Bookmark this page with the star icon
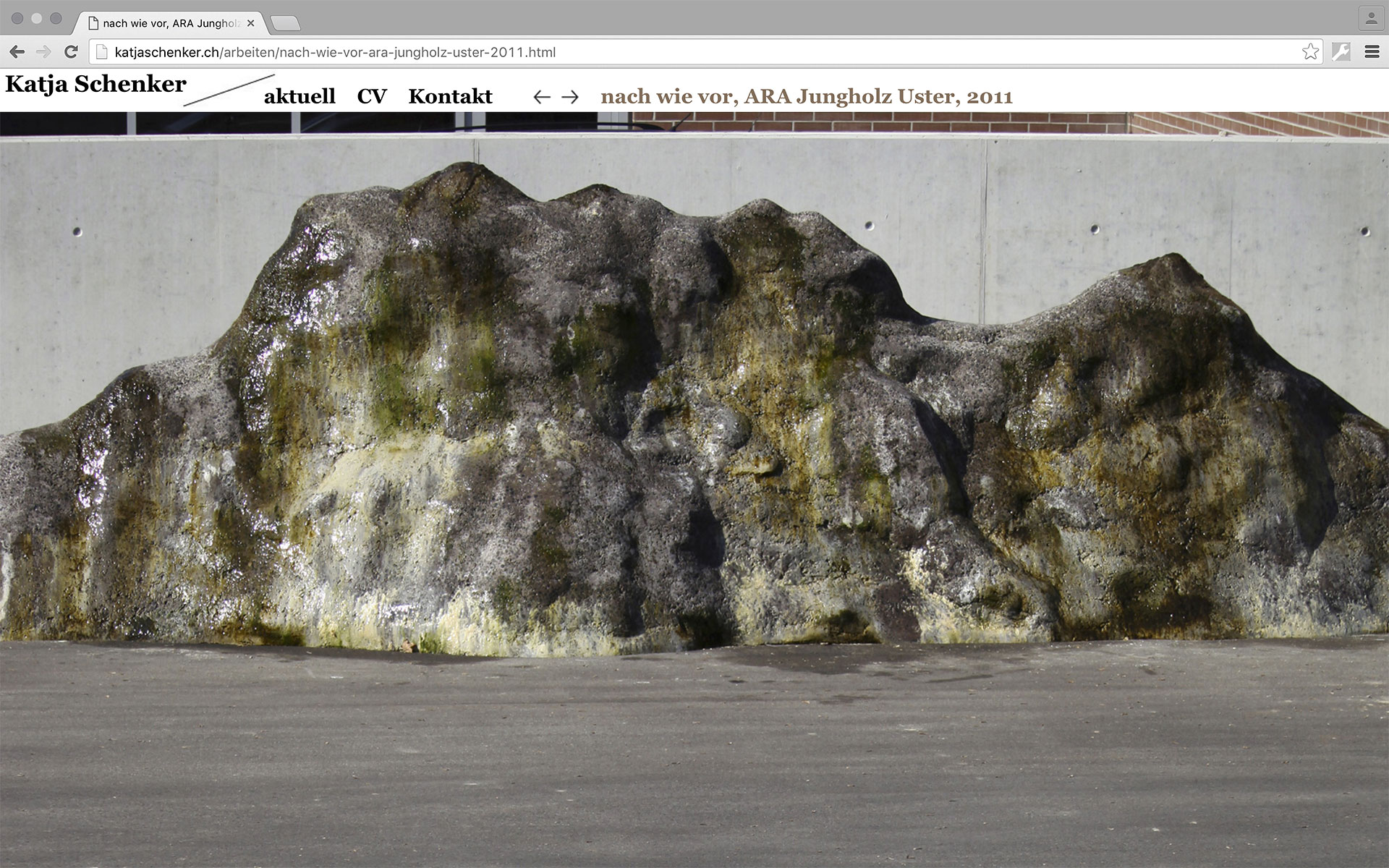1389x868 pixels. 1311,51
